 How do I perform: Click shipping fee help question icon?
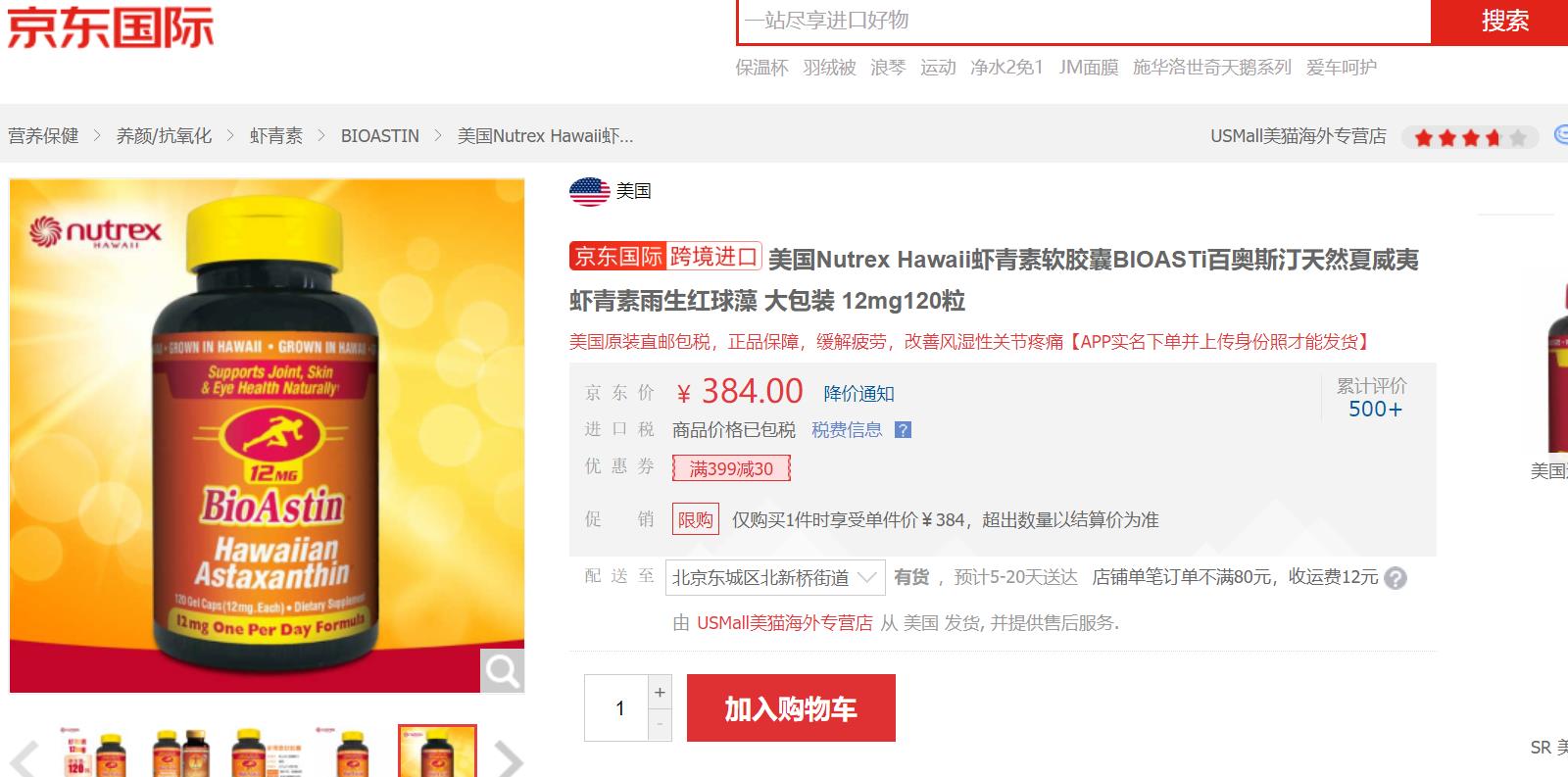(1396, 578)
